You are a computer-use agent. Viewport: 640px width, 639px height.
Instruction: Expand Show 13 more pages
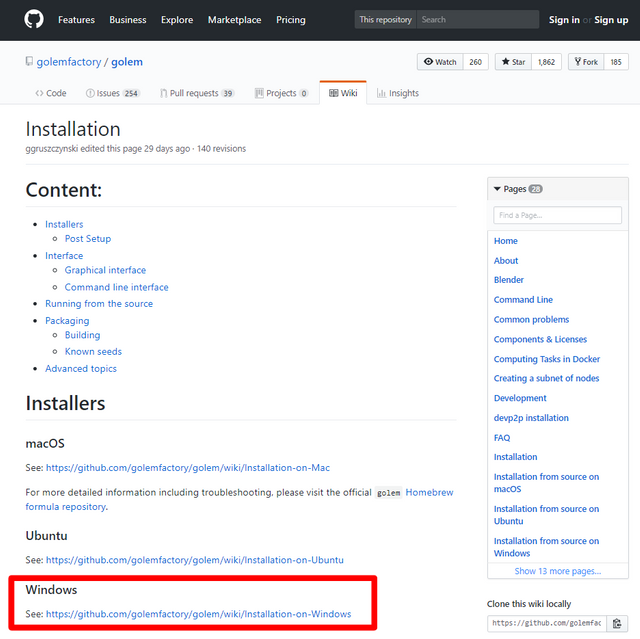(x=558, y=571)
